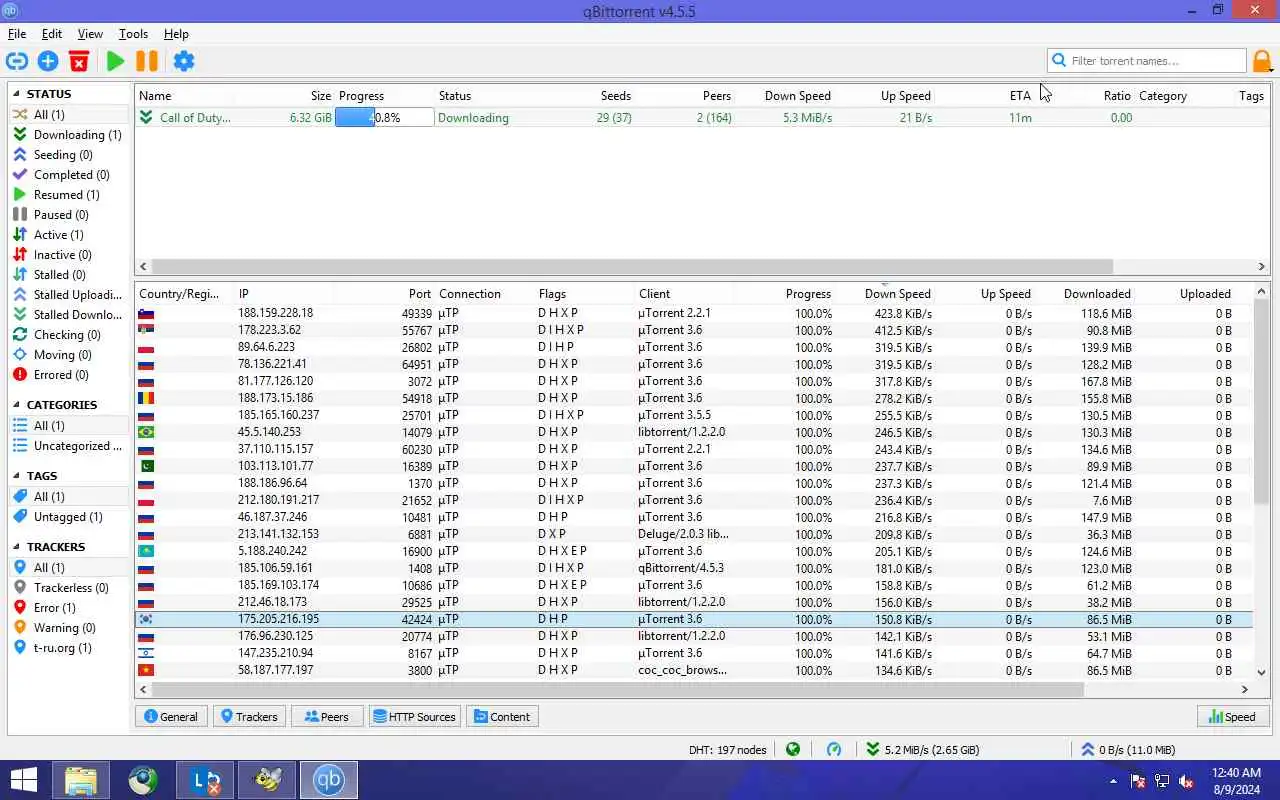Switch to the Peers tab
Viewport: 1280px width, 800px height.
tap(327, 716)
